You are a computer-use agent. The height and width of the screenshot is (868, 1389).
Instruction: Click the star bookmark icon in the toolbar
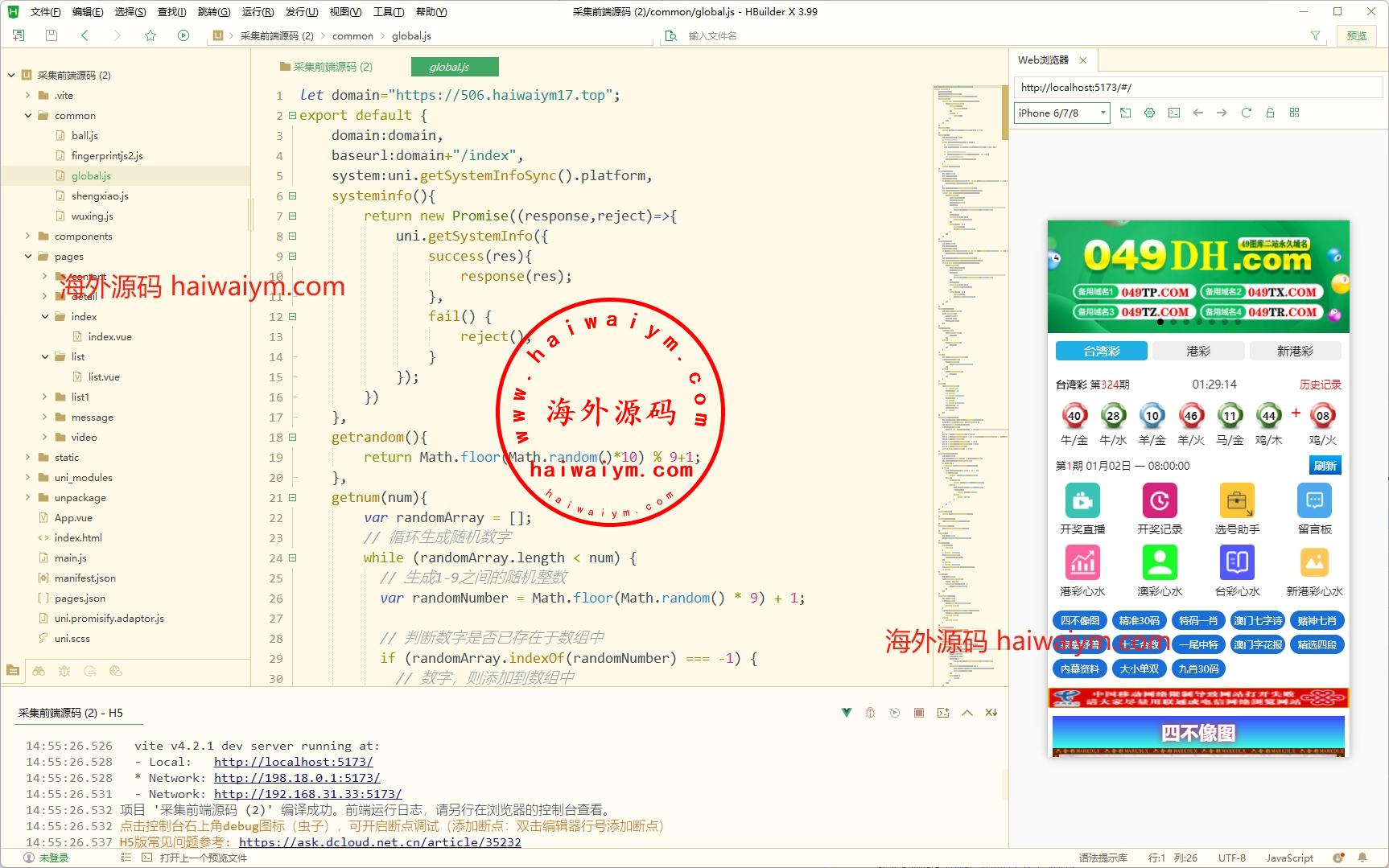(x=150, y=35)
